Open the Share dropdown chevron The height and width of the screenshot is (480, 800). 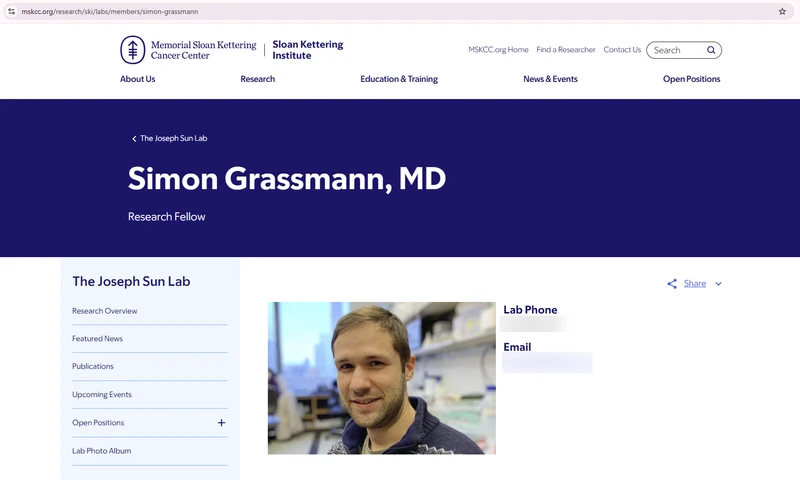coord(718,284)
